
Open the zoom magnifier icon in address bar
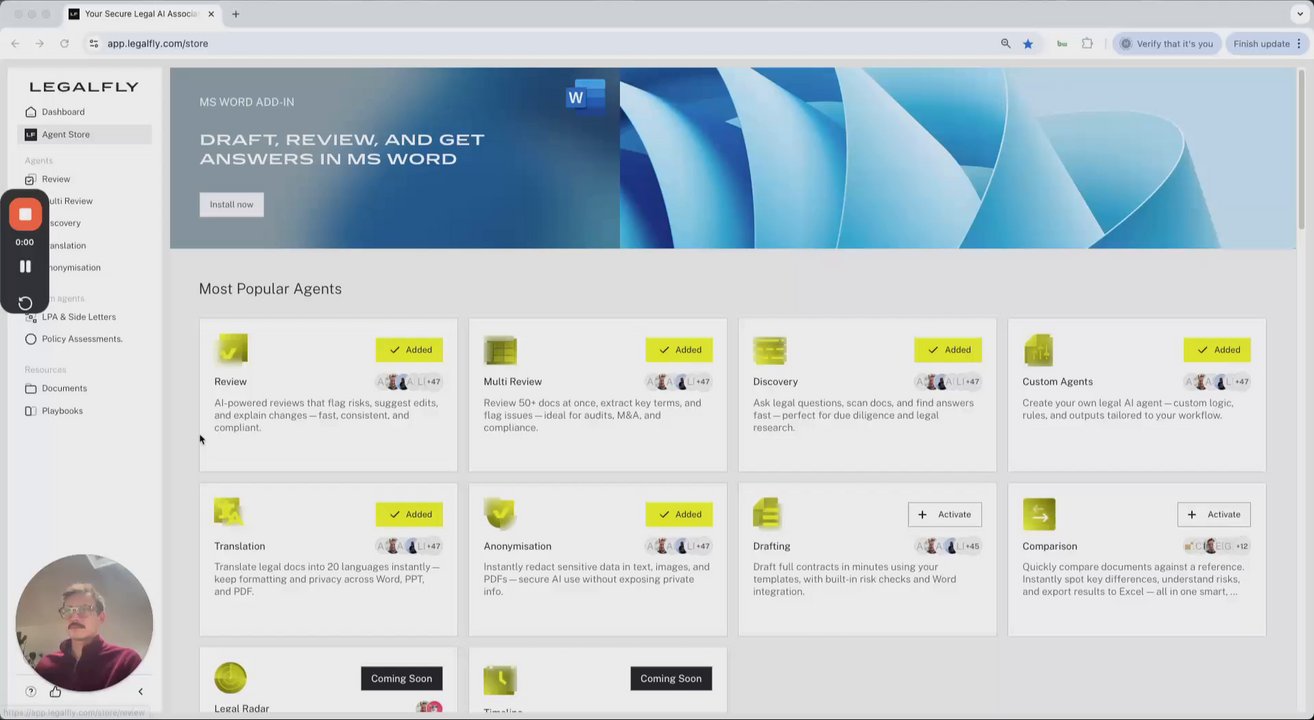pyautogui.click(x=1005, y=44)
